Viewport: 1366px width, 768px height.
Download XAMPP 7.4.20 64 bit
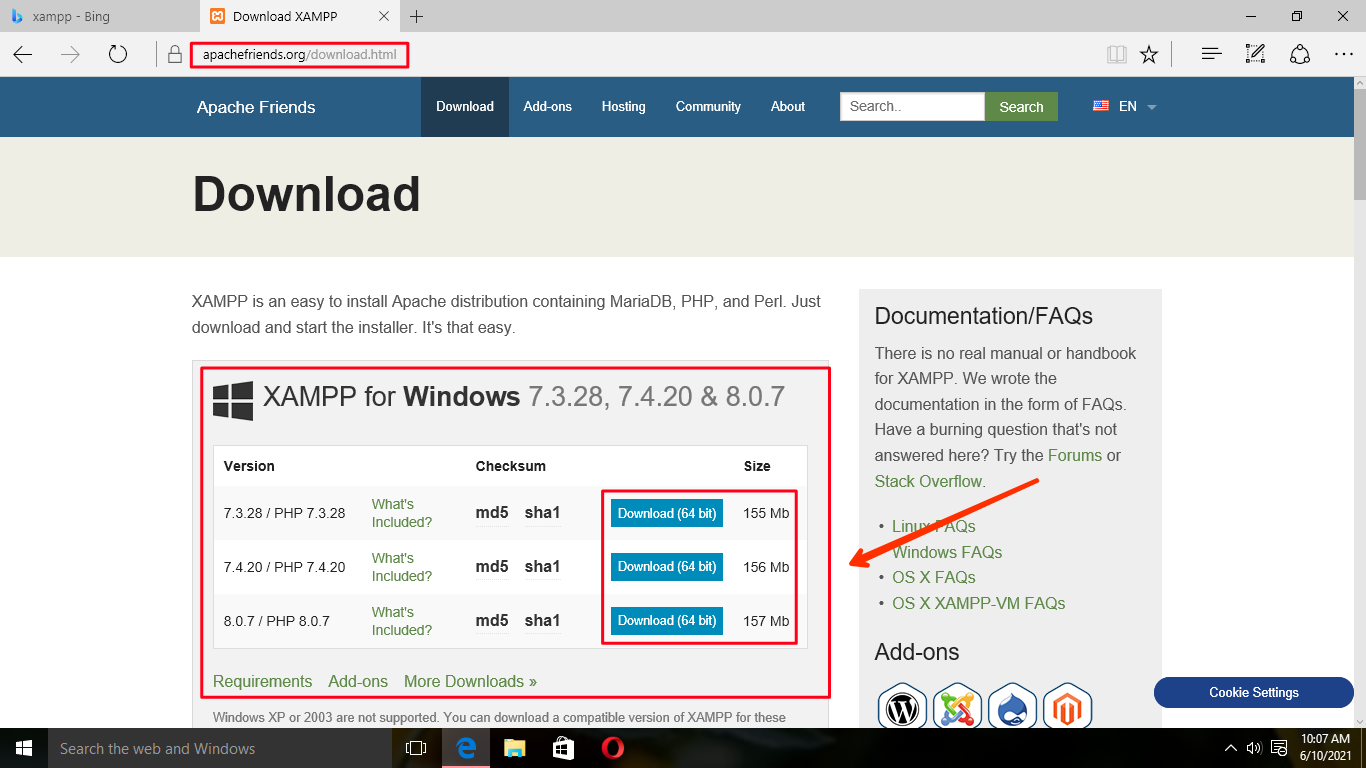click(667, 566)
